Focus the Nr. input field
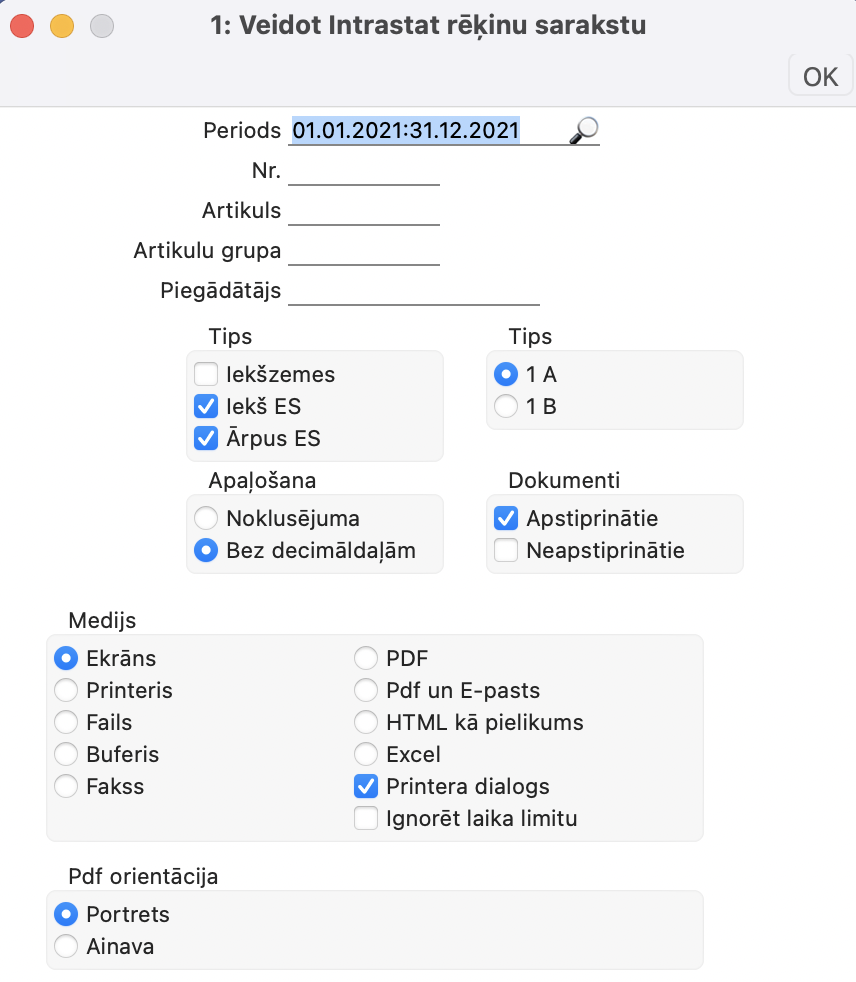Image resolution: width=856 pixels, height=982 pixels. pyautogui.click(x=363, y=172)
